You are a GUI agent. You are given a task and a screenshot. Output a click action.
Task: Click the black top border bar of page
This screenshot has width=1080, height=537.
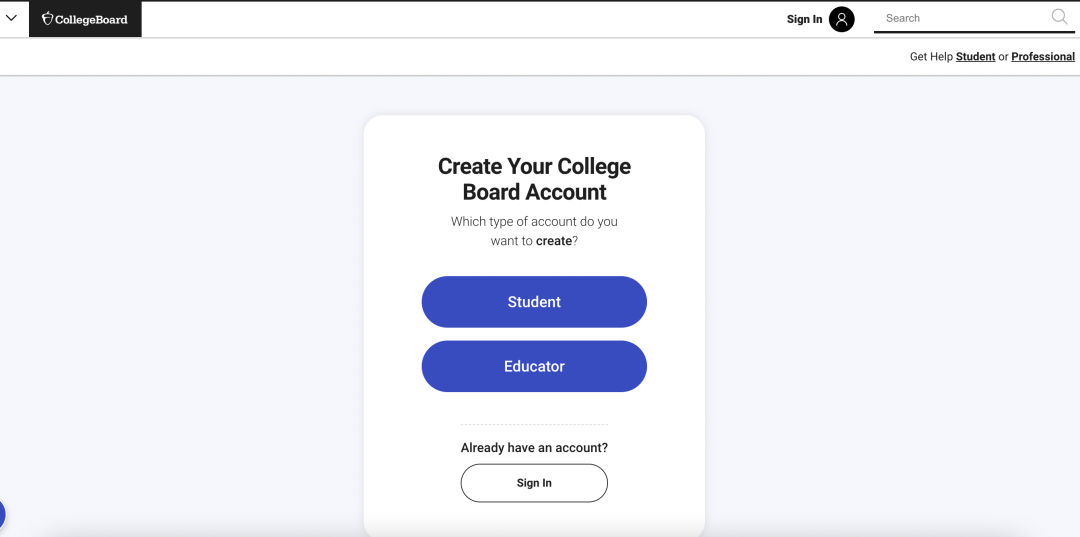540,1
